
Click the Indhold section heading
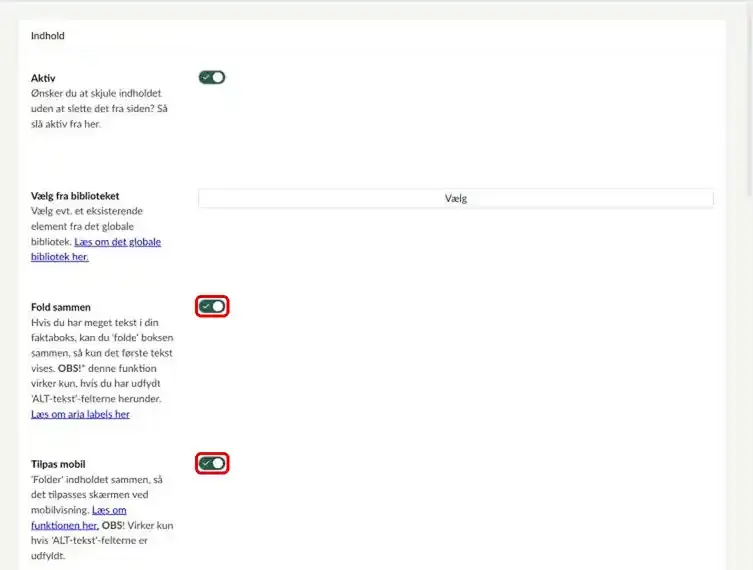(x=48, y=36)
